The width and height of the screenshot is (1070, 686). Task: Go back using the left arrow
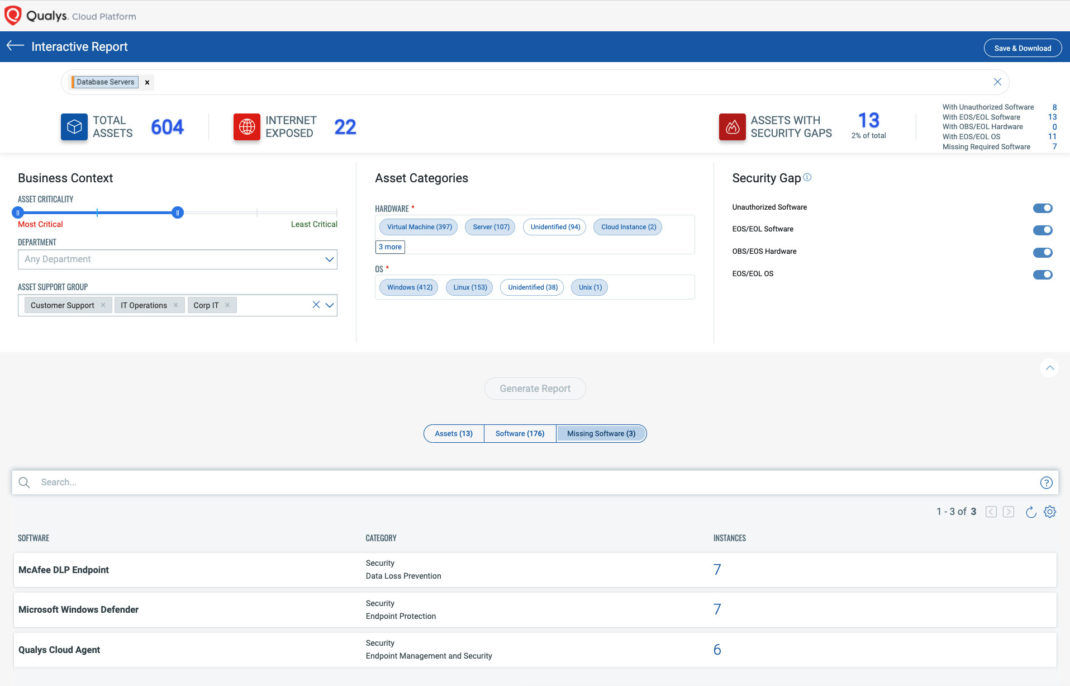(x=15, y=46)
